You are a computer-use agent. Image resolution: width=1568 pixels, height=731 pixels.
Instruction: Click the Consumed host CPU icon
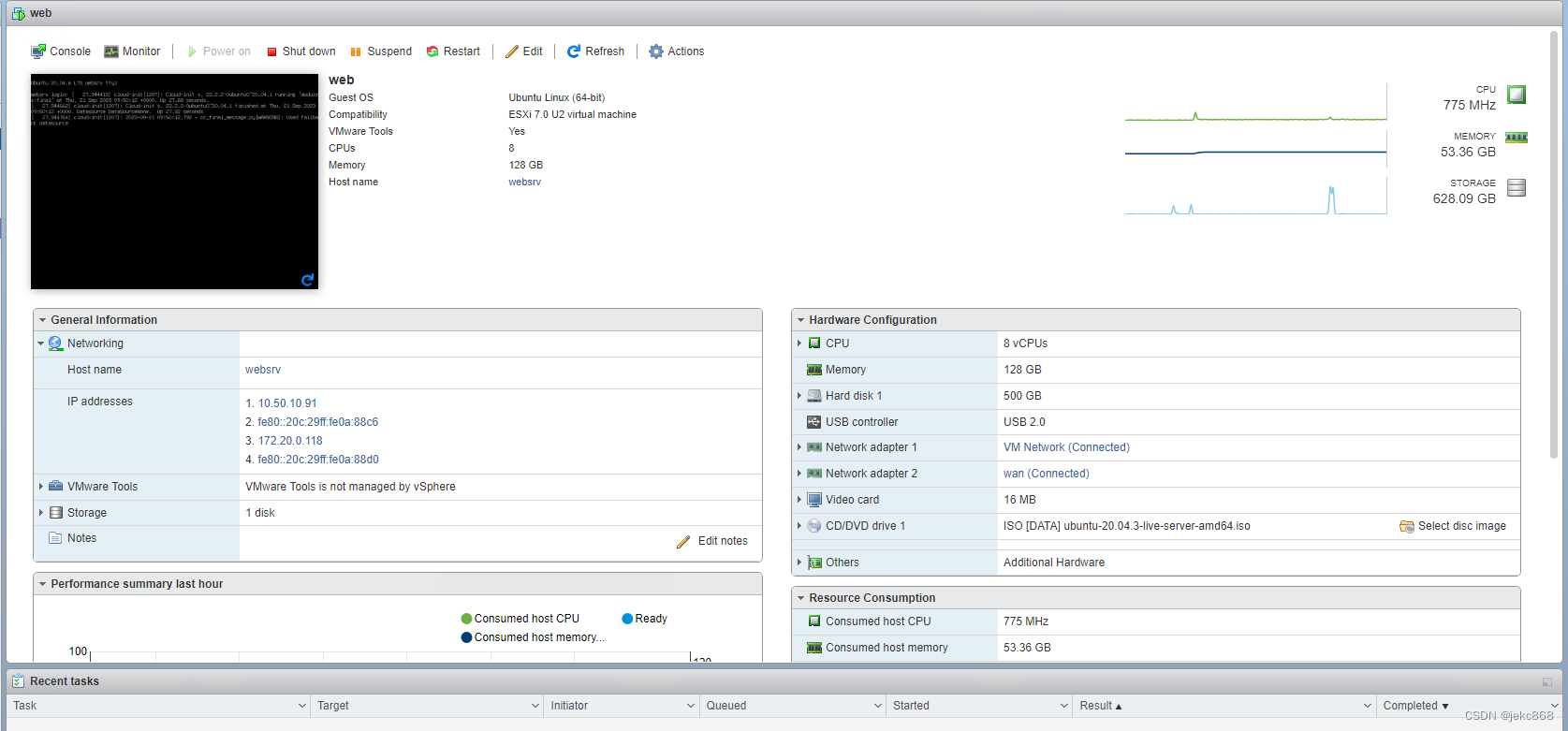(x=814, y=621)
